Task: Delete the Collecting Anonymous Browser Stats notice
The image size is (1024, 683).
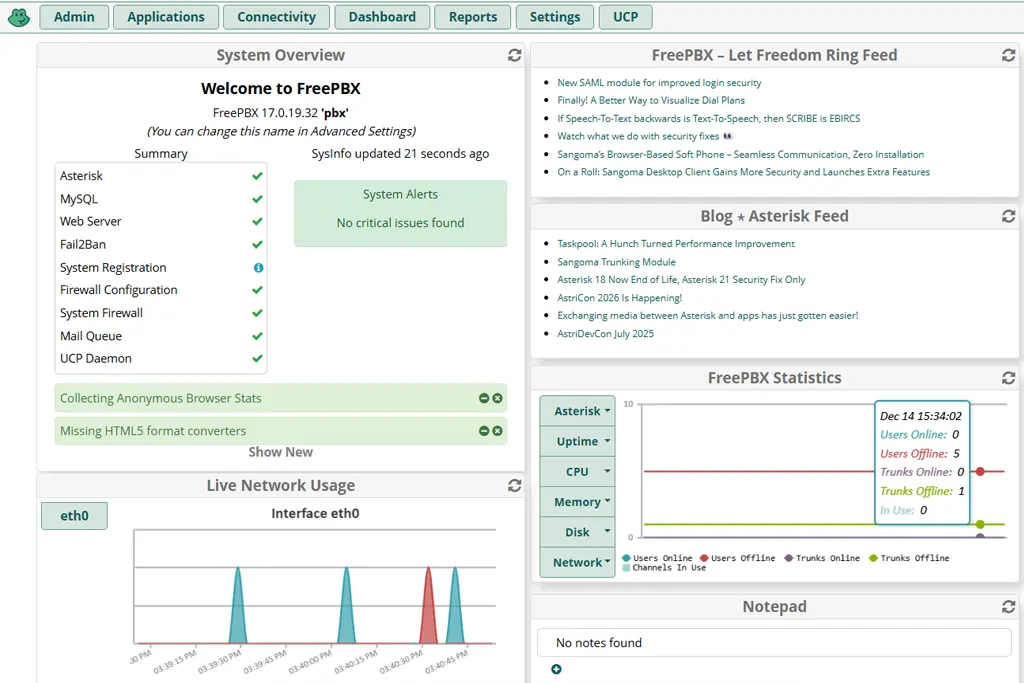Action: pyautogui.click(x=497, y=398)
